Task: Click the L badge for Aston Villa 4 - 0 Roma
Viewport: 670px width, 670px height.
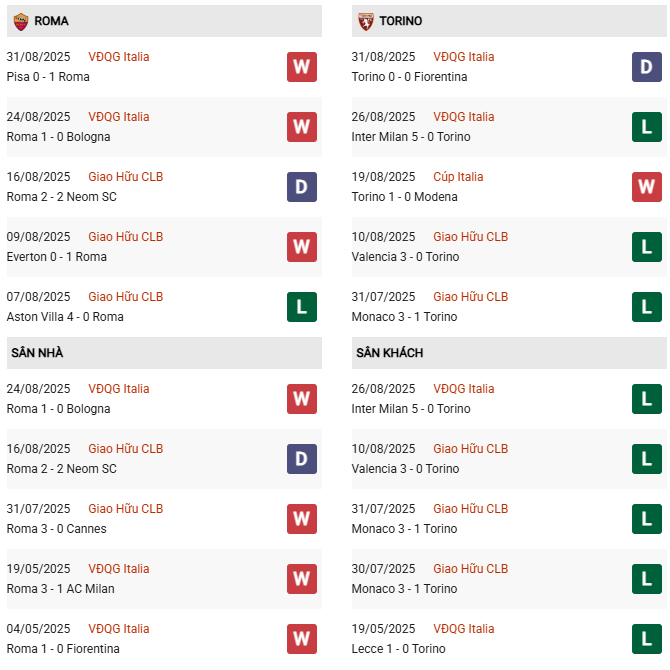Action: point(301,307)
